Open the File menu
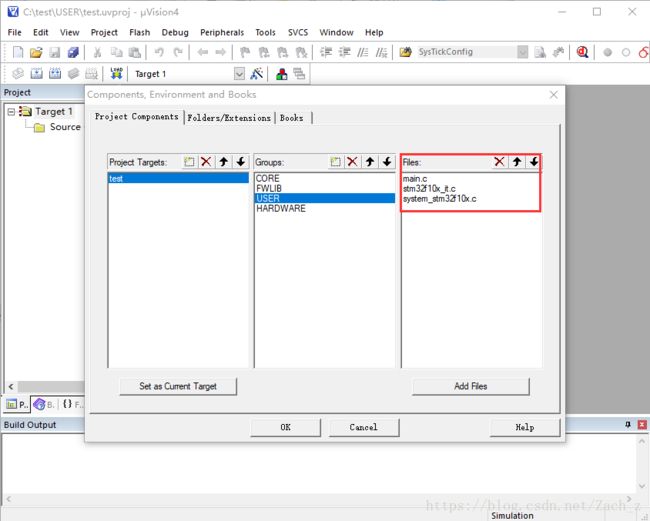The image size is (650, 521). pos(15,32)
